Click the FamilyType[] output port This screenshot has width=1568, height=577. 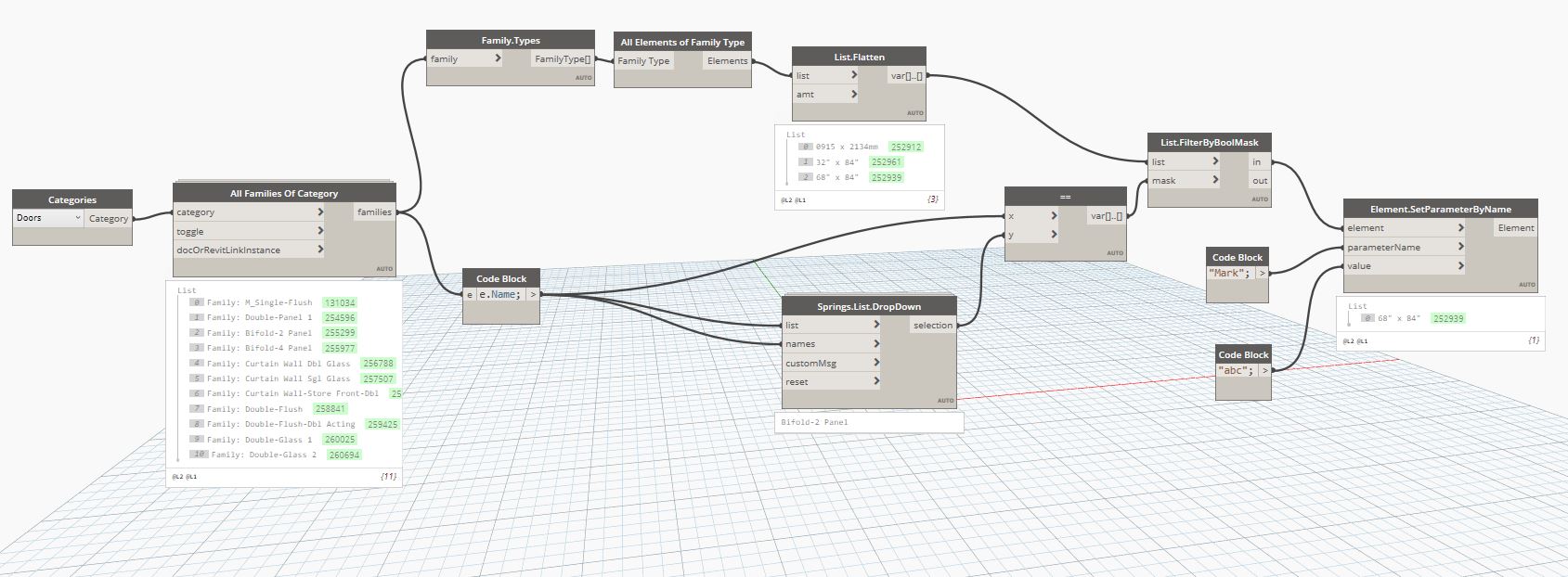563,58
